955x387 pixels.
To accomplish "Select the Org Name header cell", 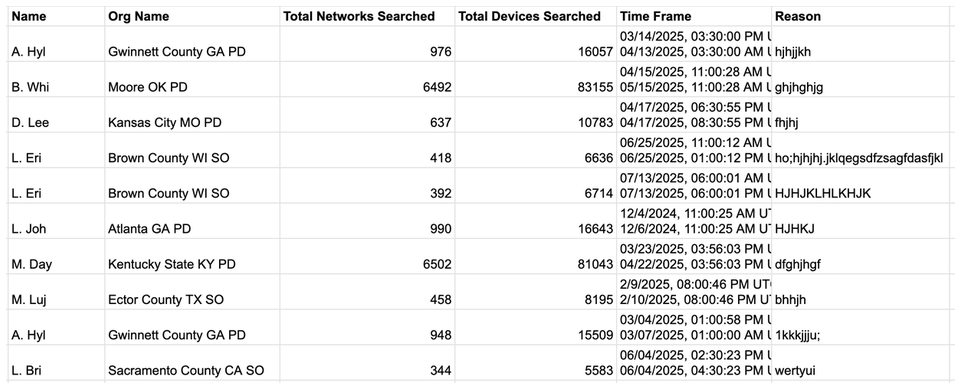I will click(x=192, y=16).
